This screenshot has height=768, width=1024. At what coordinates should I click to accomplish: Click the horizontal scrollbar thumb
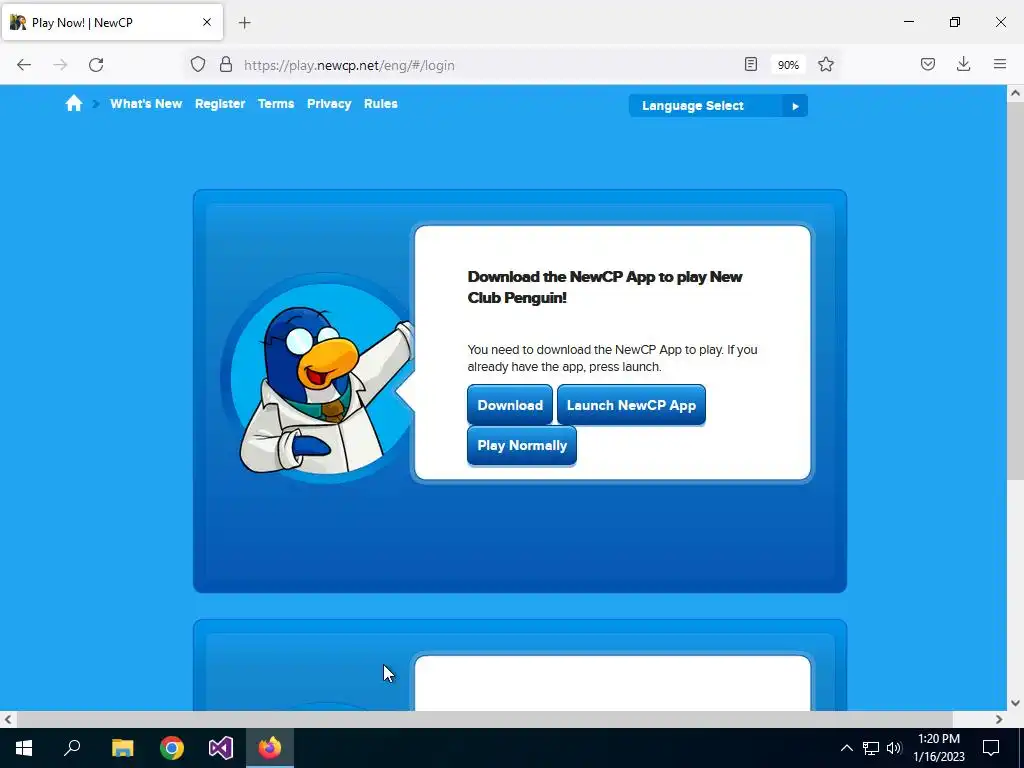pyautogui.click(x=485, y=719)
